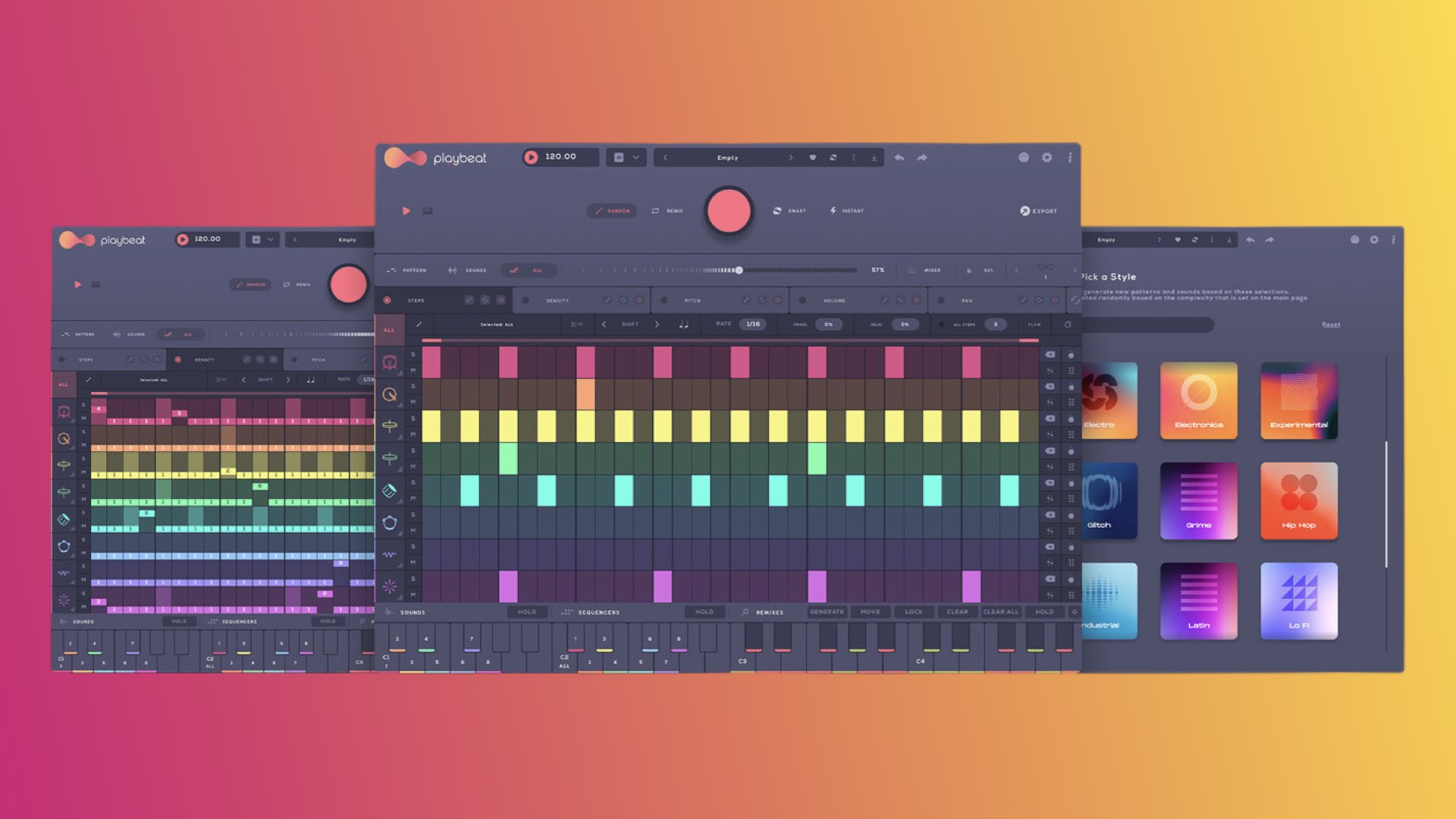This screenshot has height=819, width=1456.
Task: Click the Reset link on the Pick a Style page
Action: coord(1331,324)
